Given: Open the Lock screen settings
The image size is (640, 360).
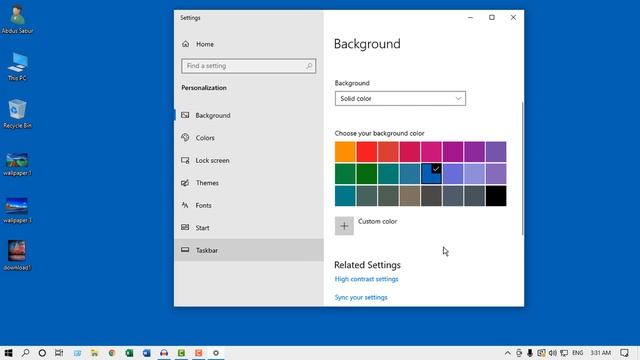Looking at the screenshot, I should tap(249, 160).
